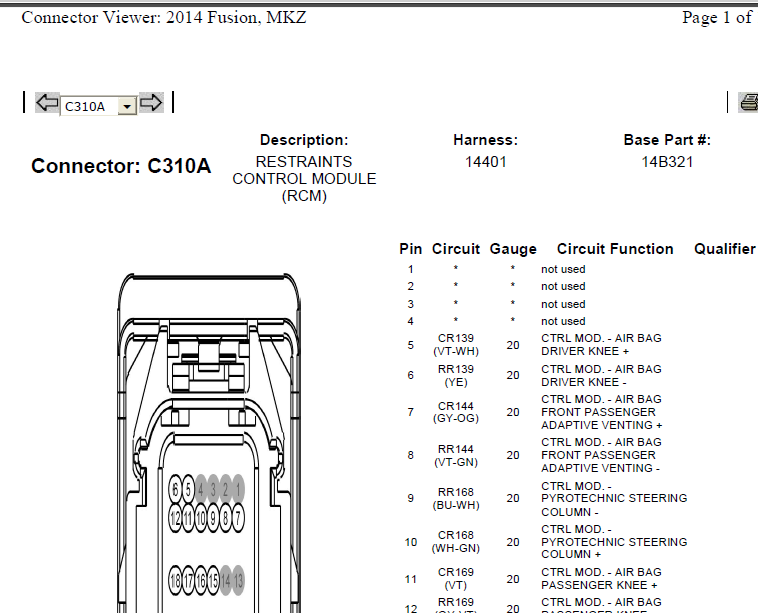Click the 'Description:' label
The height and width of the screenshot is (613, 758).
click(304, 140)
